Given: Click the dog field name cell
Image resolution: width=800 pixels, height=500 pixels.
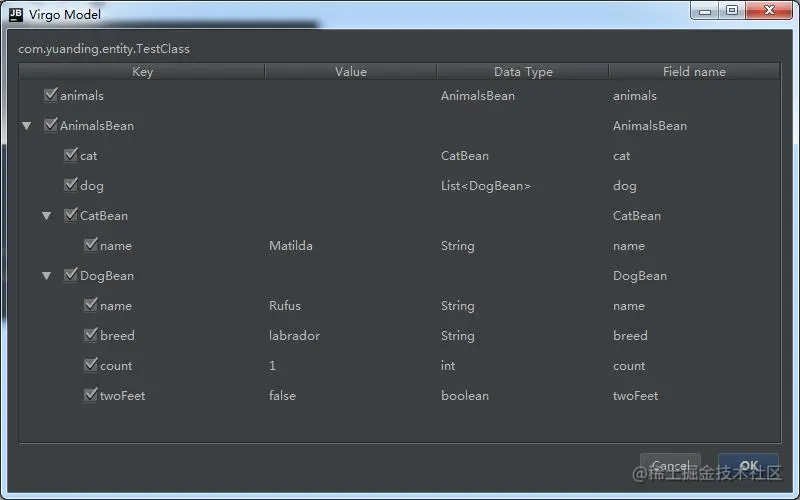Looking at the screenshot, I should [x=624, y=186].
